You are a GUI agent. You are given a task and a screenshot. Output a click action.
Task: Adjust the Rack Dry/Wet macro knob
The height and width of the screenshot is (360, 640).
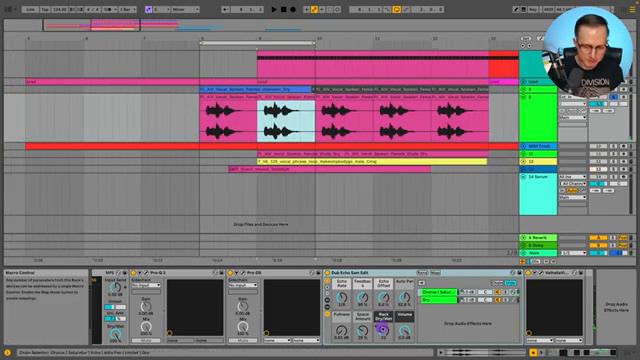383,329
